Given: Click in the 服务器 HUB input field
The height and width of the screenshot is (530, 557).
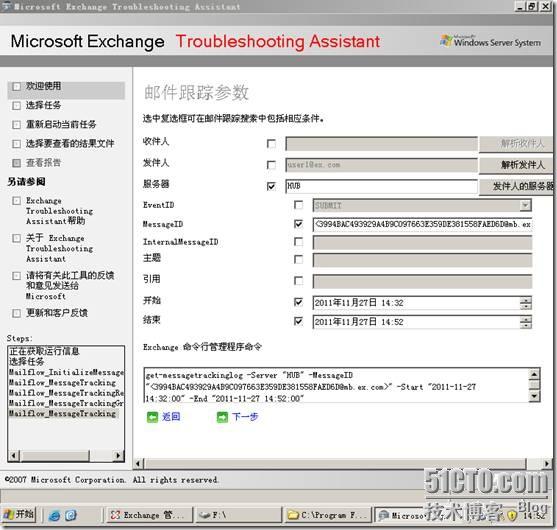Looking at the screenshot, I should click(x=381, y=186).
